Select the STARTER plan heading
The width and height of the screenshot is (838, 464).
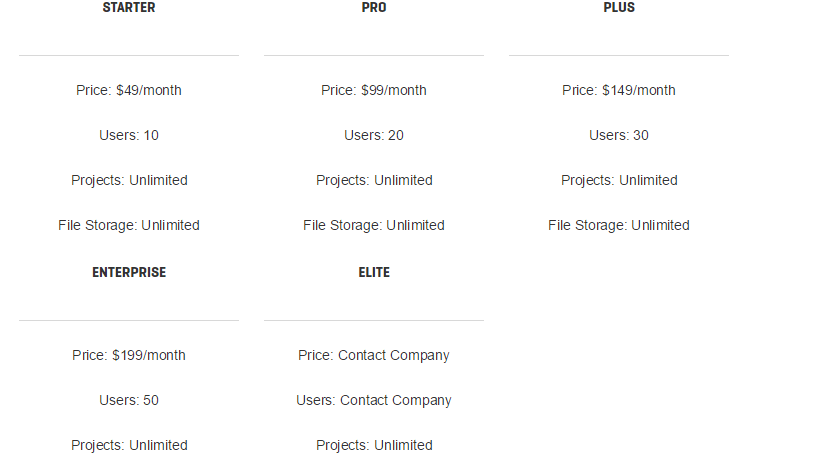tap(129, 7)
